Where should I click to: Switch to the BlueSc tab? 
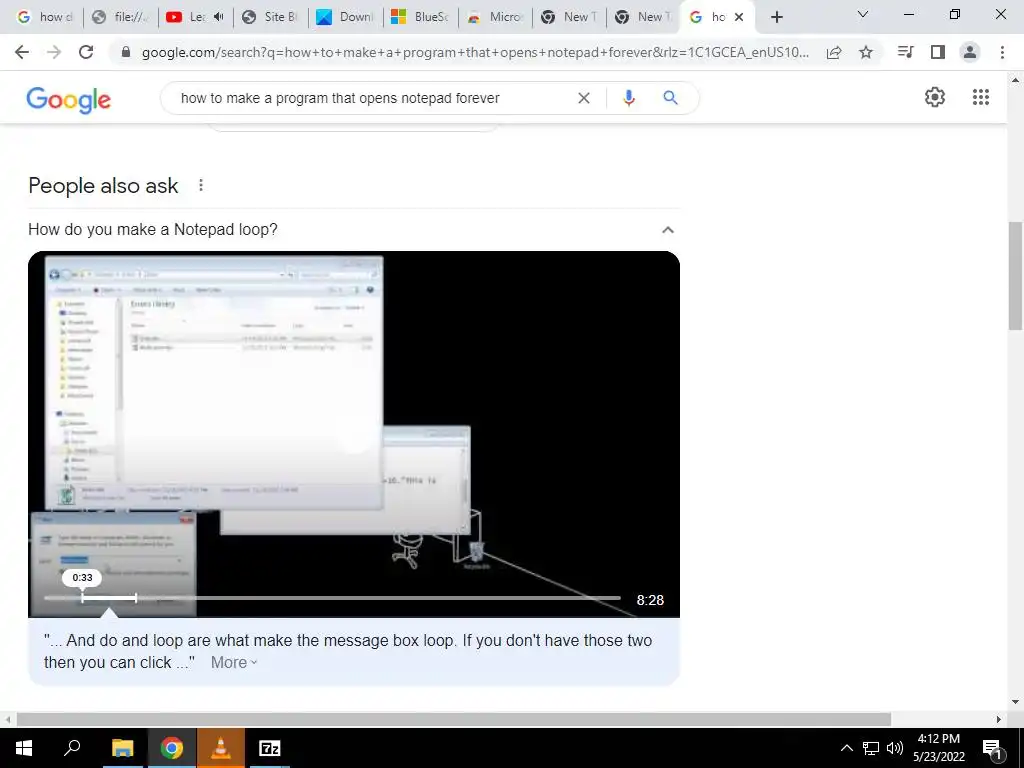coord(420,17)
